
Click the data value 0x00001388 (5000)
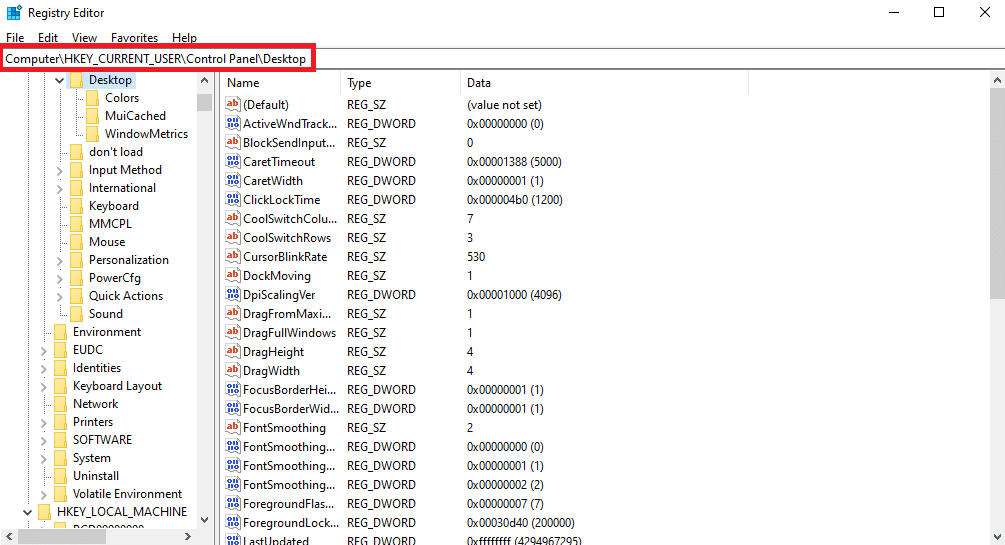(x=514, y=162)
